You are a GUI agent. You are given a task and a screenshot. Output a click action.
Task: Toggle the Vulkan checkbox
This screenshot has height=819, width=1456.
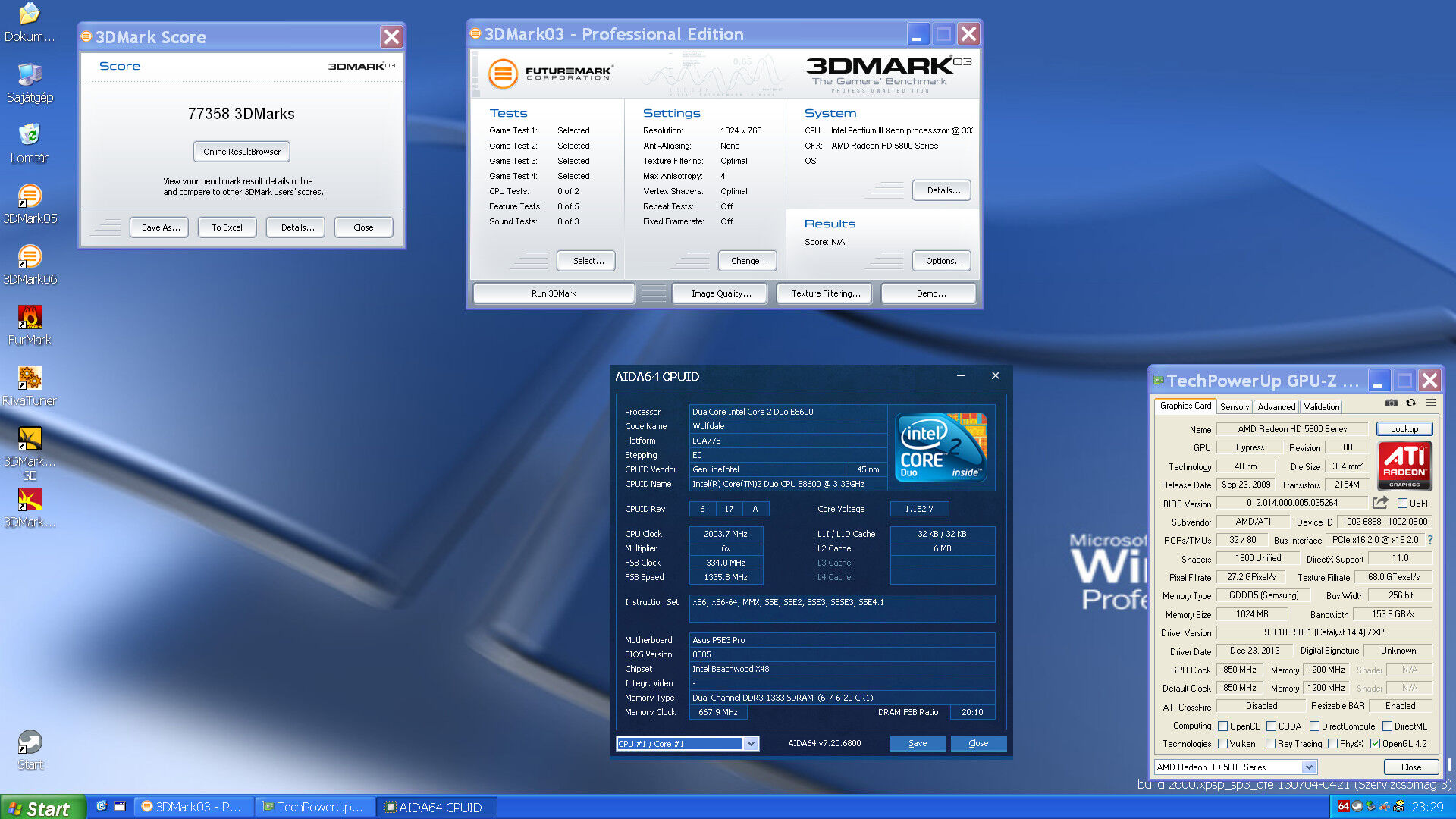[1222, 744]
